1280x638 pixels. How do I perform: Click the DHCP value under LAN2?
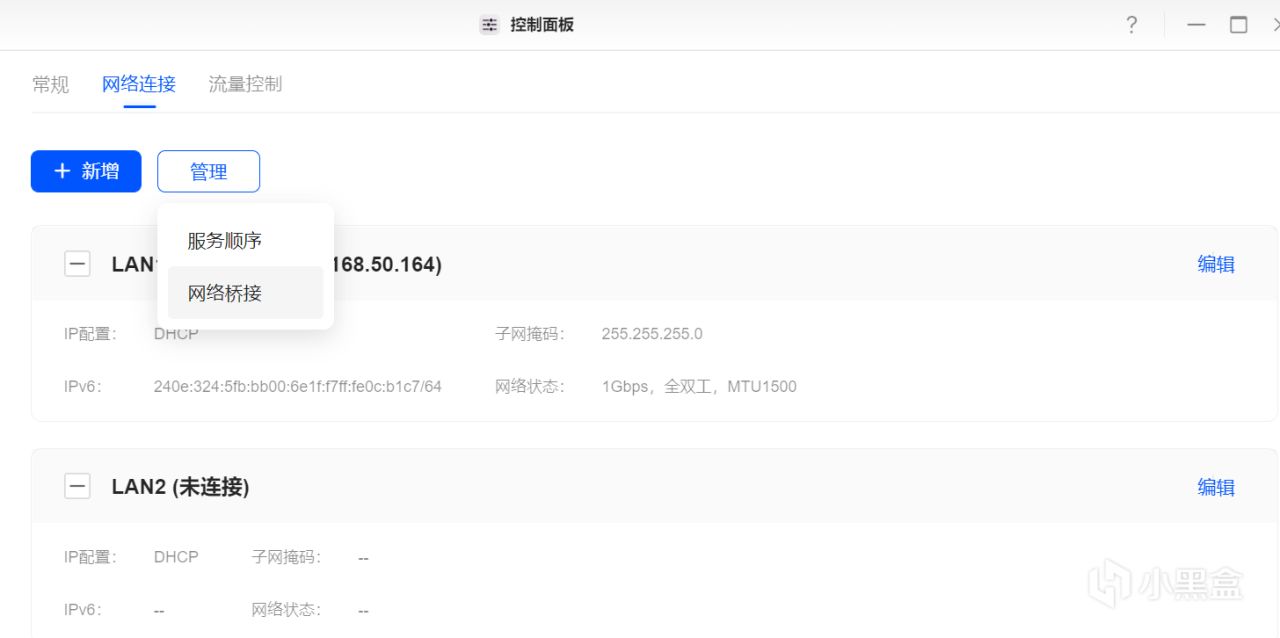pyautogui.click(x=176, y=557)
